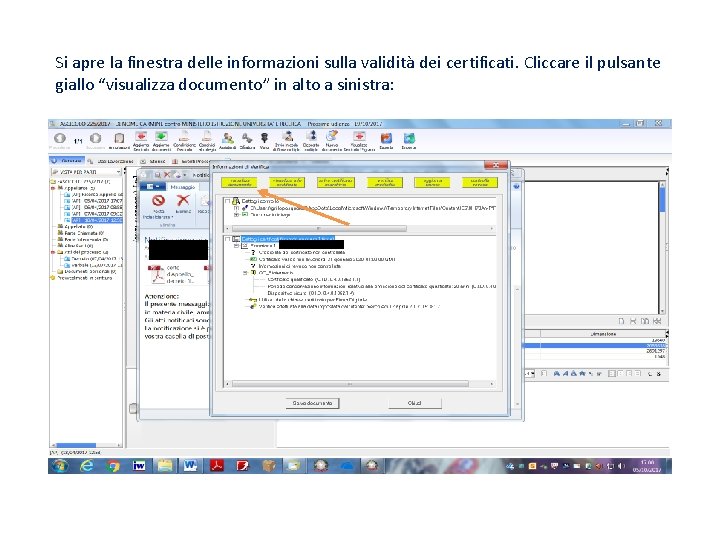Toggle checkbox beside highlighted 'Dettagli certificati' root
720x540 pixels.
(227, 239)
